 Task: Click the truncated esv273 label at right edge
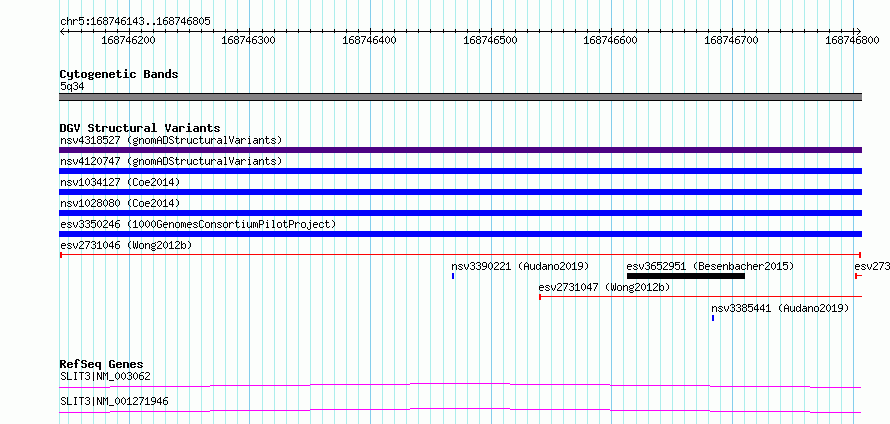pyautogui.click(x=872, y=266)
